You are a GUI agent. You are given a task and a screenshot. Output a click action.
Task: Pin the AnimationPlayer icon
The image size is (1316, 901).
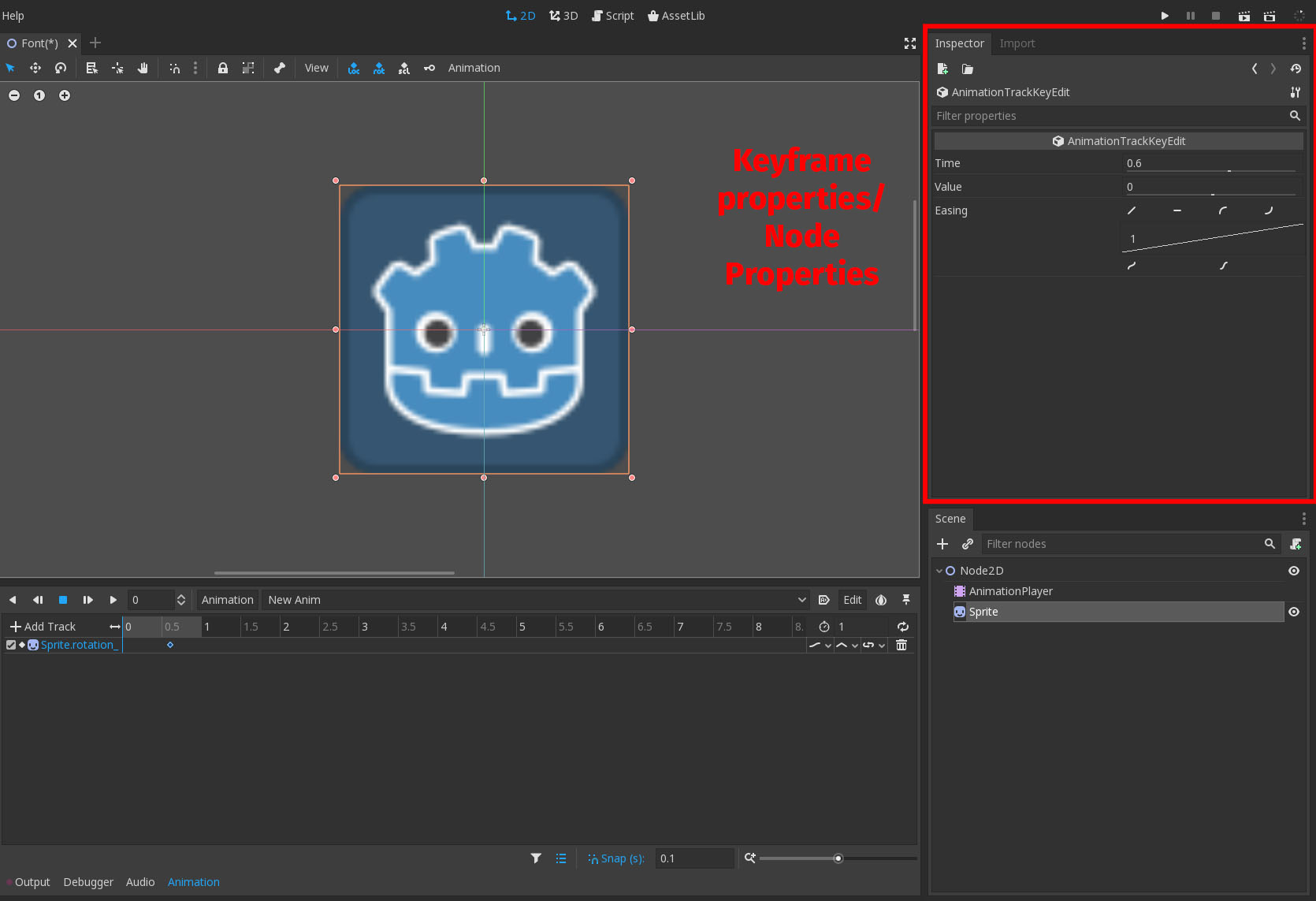(906, 600)
